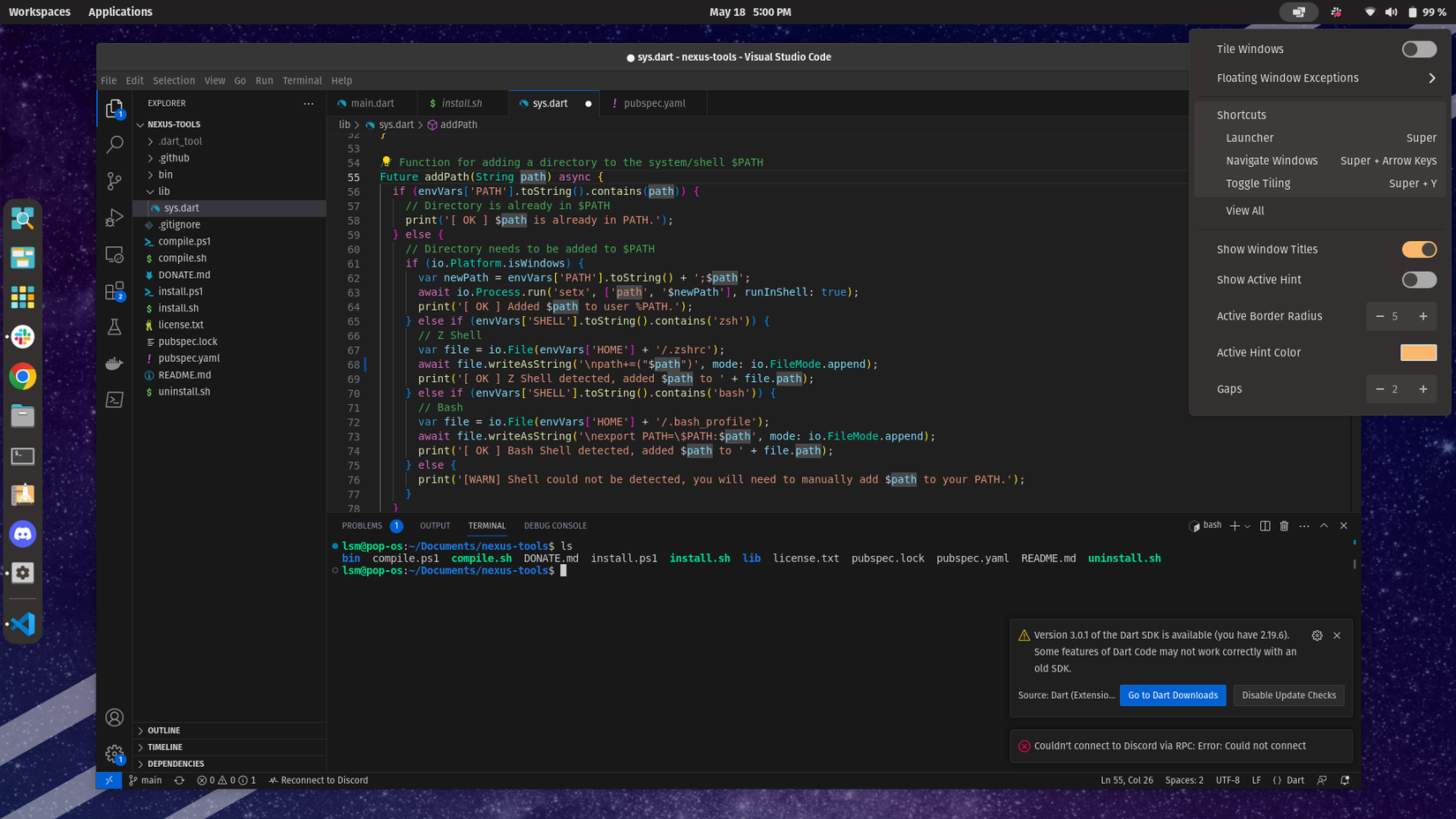
Task: Select the Docker whale icon in the sidebar
Action: pyautogui.click(x=114, y=363)
